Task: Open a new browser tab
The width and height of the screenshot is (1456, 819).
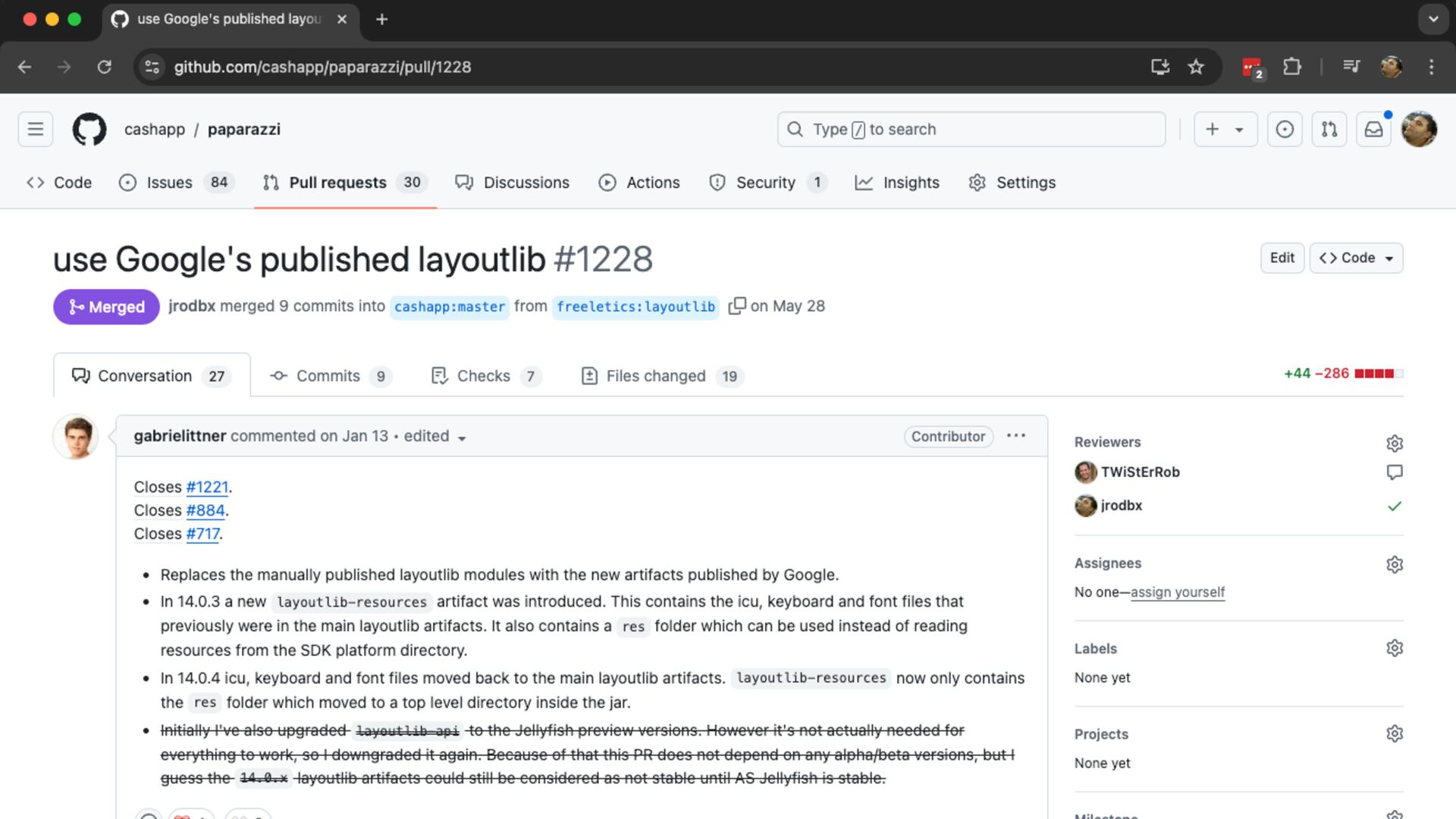Action: point(382,19)
